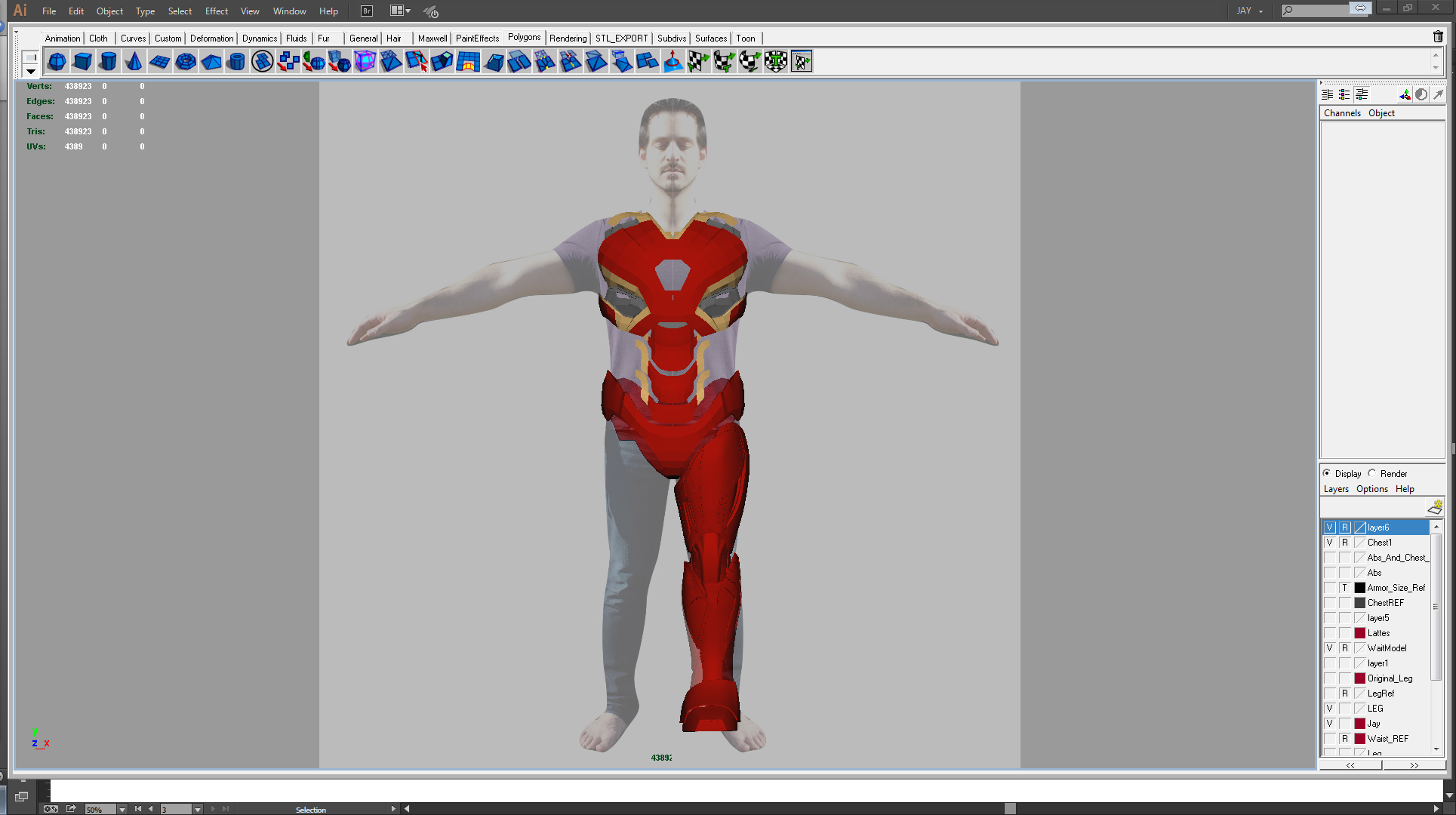Image resolution: width=1456 pixels, height=815 pixels.
Task: Open the Layers menu in layer editor
Action: (1336, 488)
